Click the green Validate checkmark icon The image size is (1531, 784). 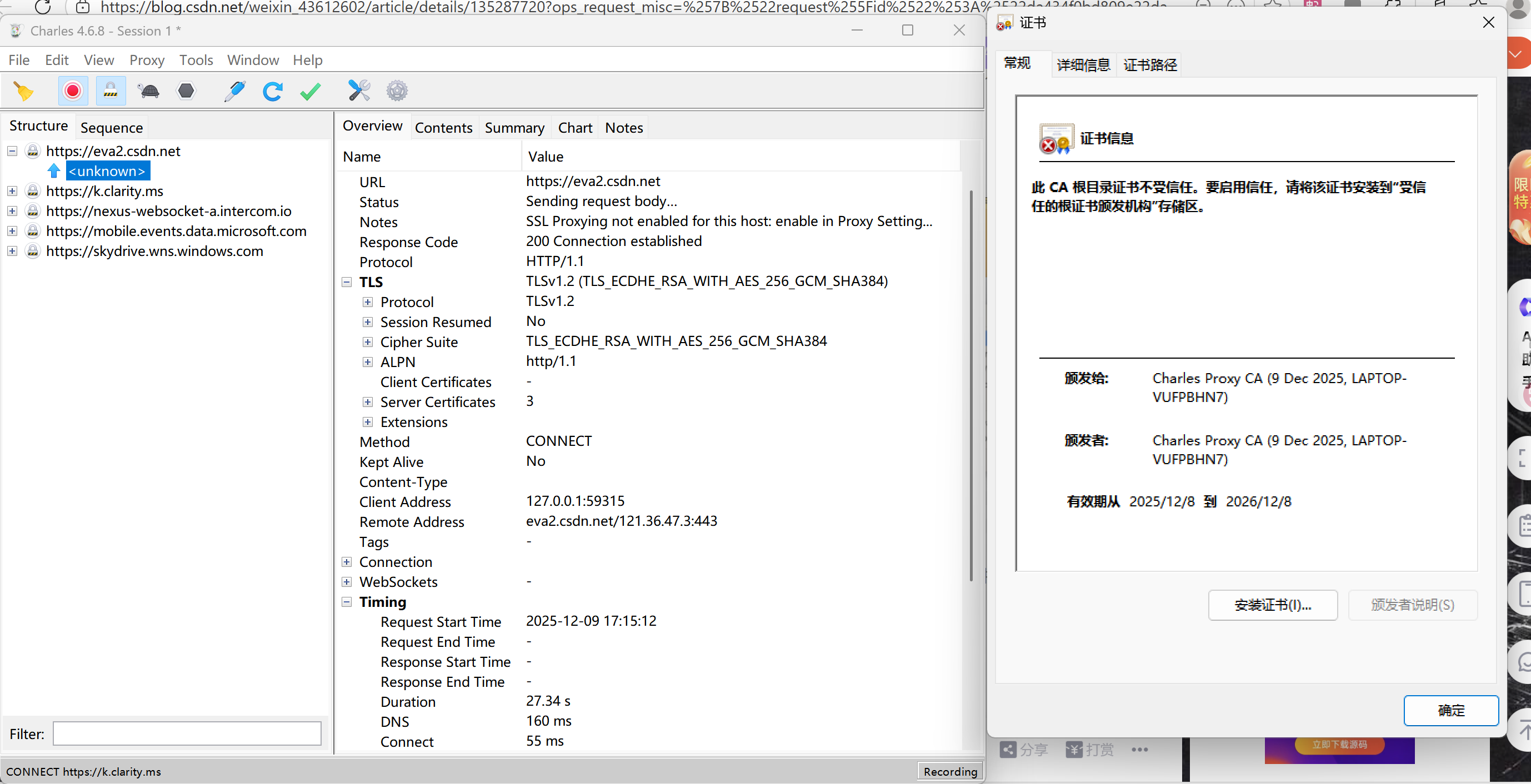tap(310, 91)
